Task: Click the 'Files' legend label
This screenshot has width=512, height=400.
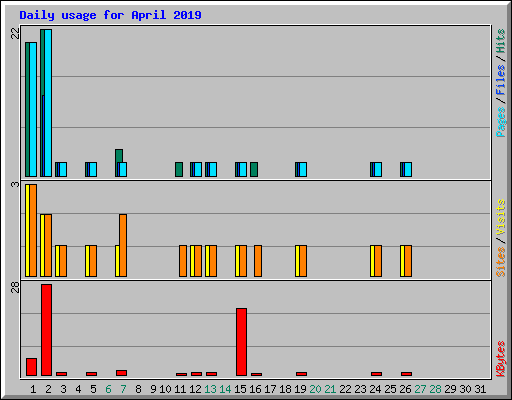Action: (x=501, y=80)
